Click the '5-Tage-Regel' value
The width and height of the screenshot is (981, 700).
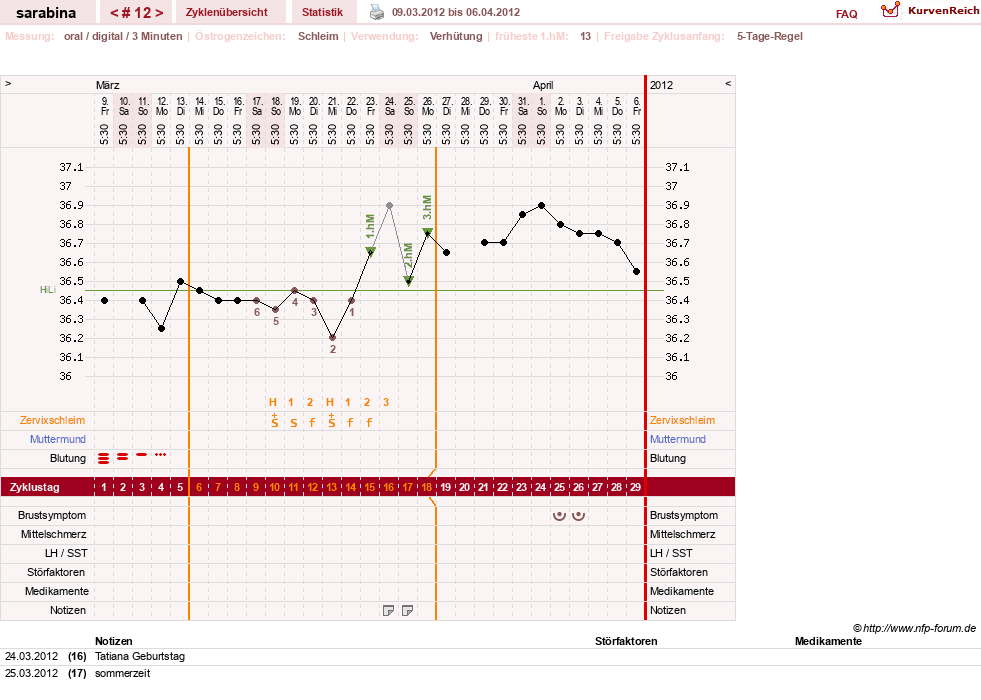point(770,36)
